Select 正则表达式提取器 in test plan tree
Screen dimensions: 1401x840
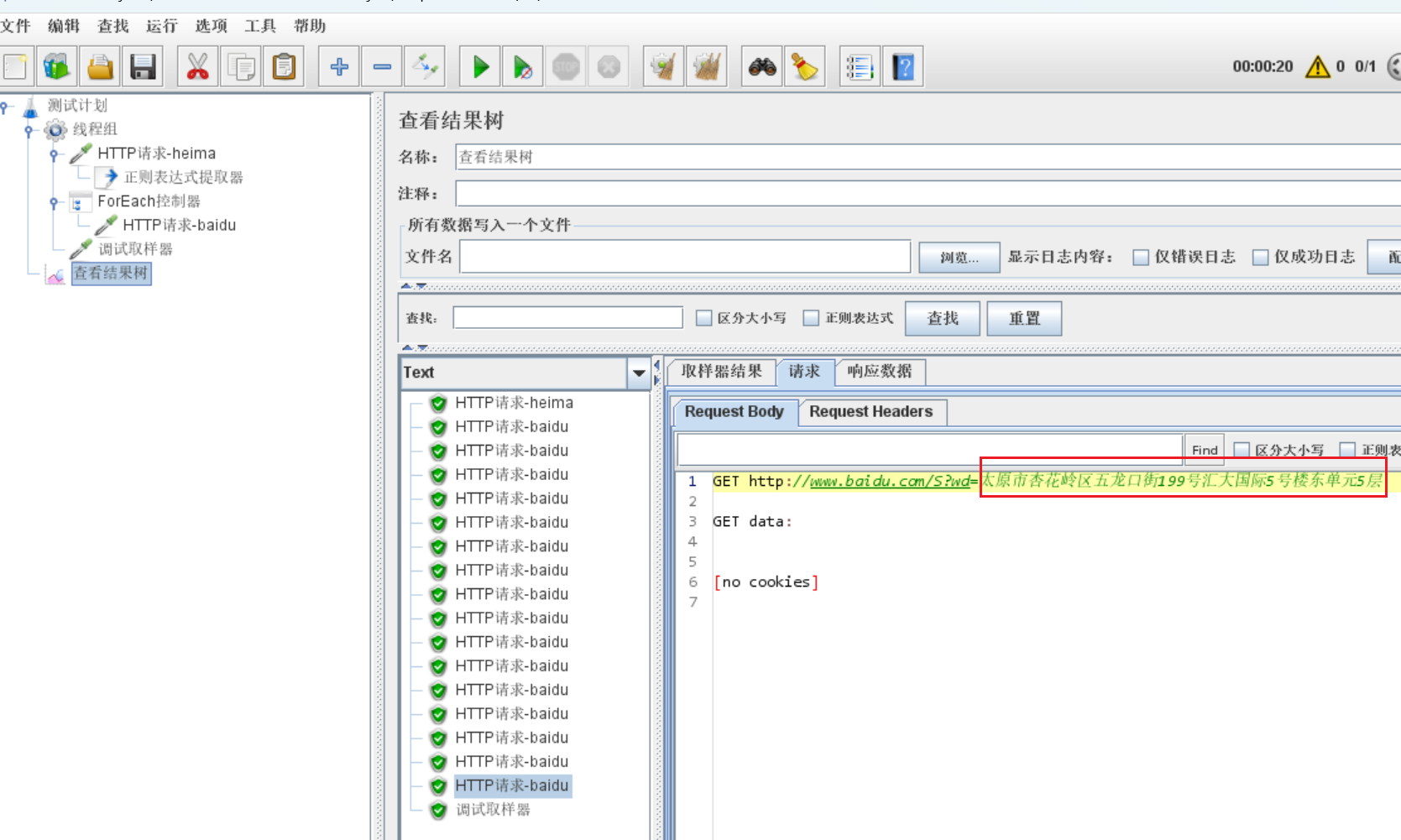click(x=184, y=178)
